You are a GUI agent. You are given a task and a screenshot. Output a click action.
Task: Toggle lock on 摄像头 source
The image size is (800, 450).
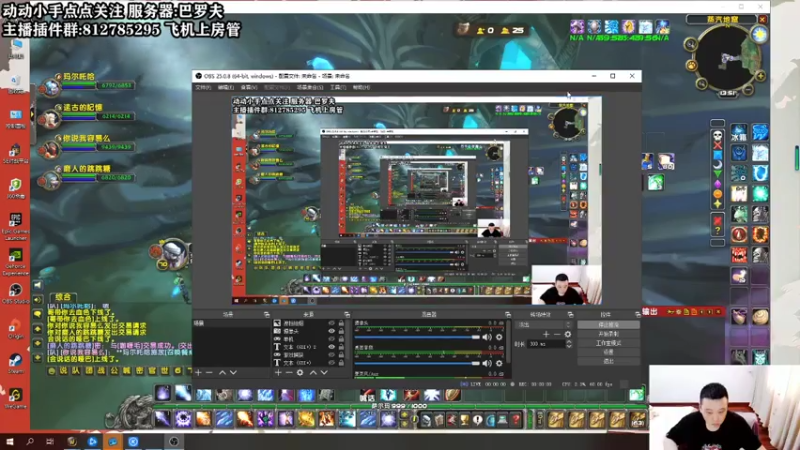341,331
